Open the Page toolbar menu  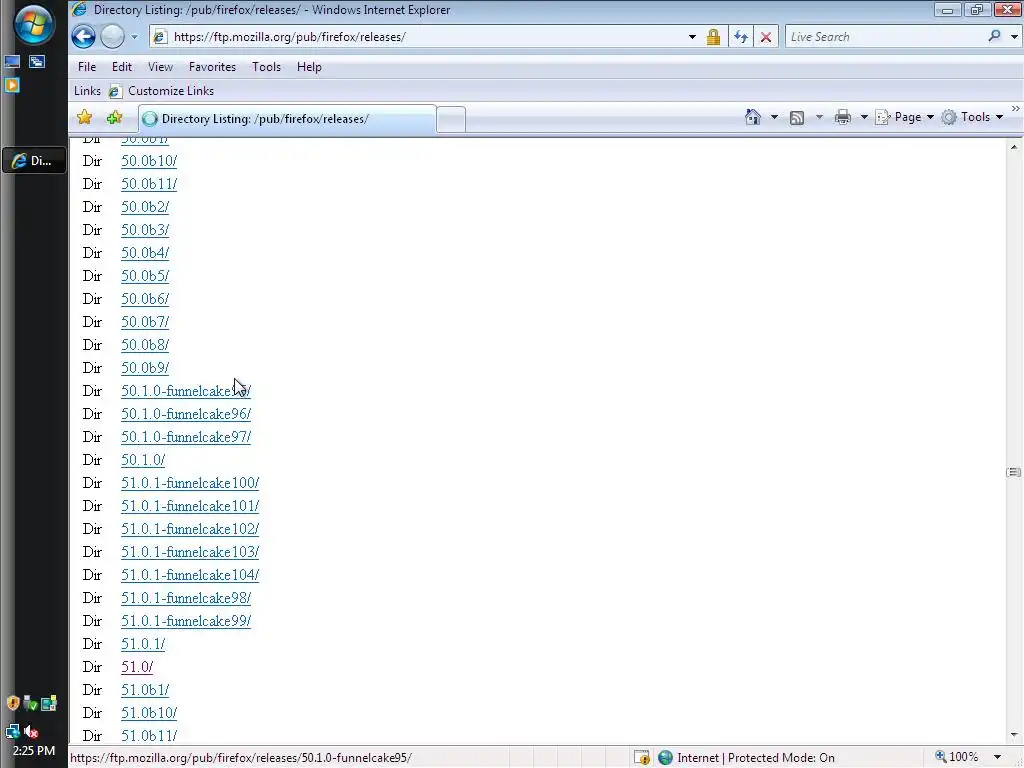coord(904,118)
